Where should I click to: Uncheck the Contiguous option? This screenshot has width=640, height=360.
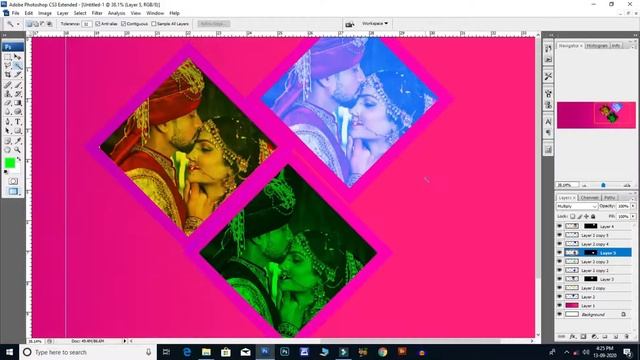click(123, 24)
